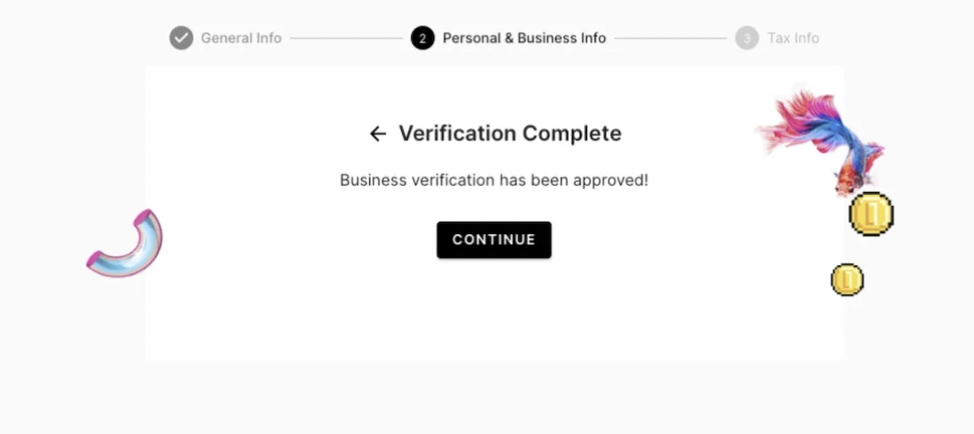Screen dimensions: 974x434
Task: Select the step 2 number circle
Action: (x=422, y=38)
